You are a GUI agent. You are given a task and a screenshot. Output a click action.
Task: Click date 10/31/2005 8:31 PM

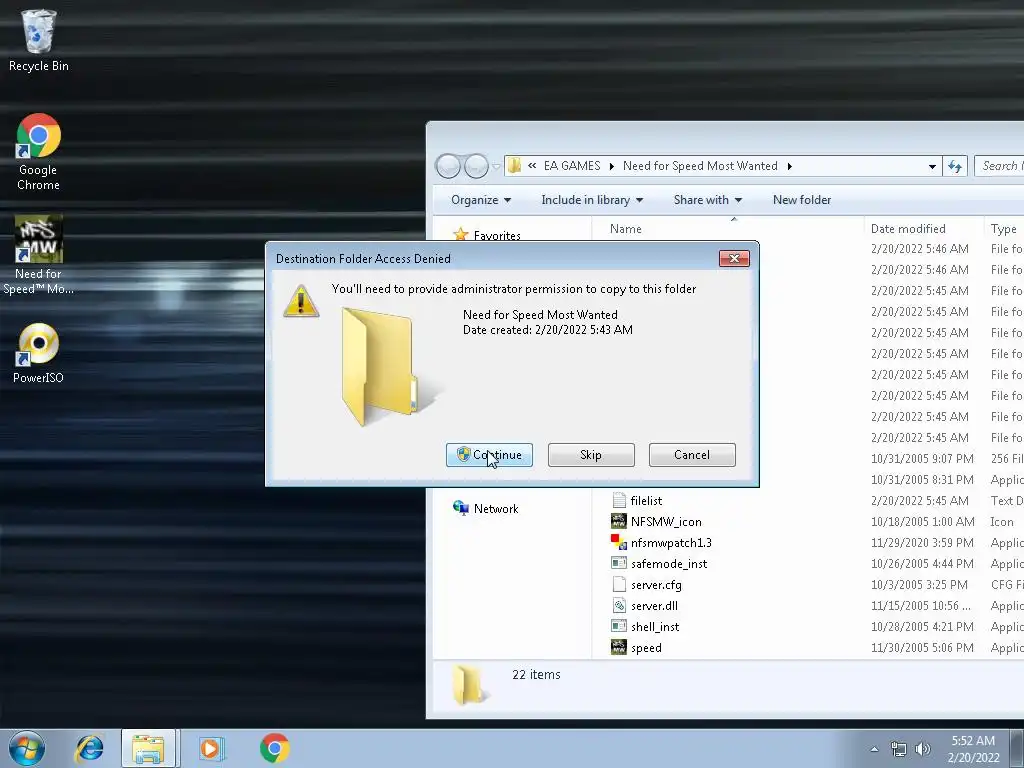pos(922,480)
